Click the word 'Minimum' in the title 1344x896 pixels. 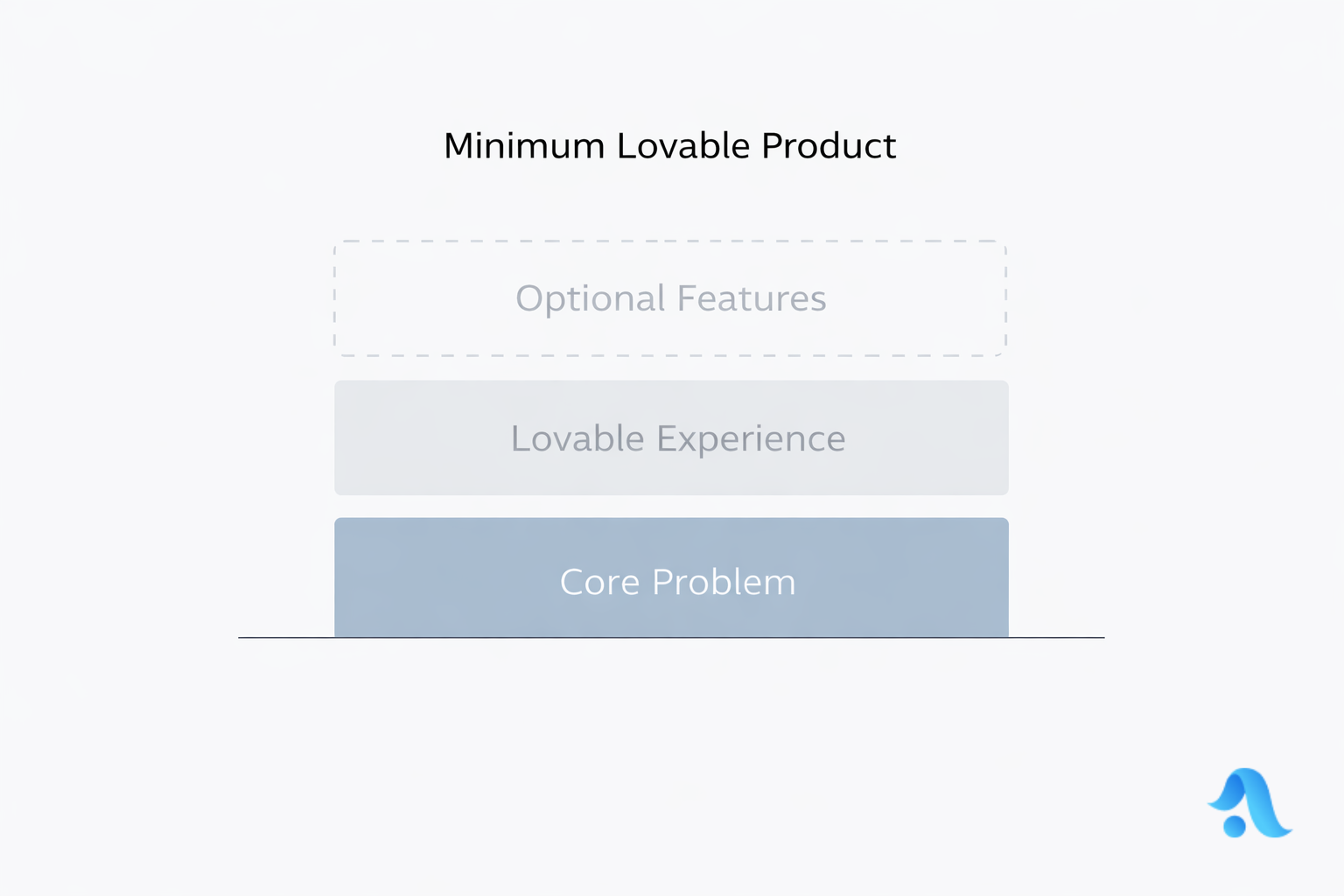click(524, 145)
